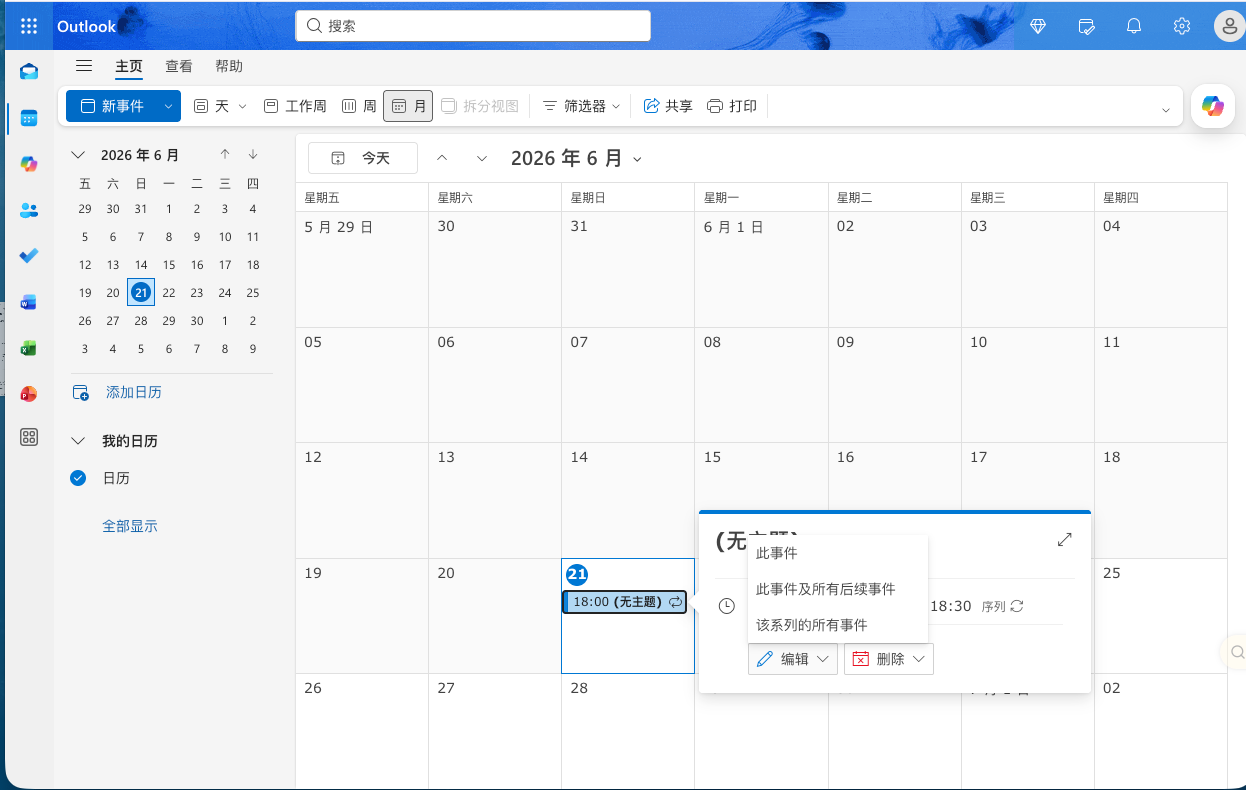Open the 删除 delete dropdown in popup

(x=889, y=659)
